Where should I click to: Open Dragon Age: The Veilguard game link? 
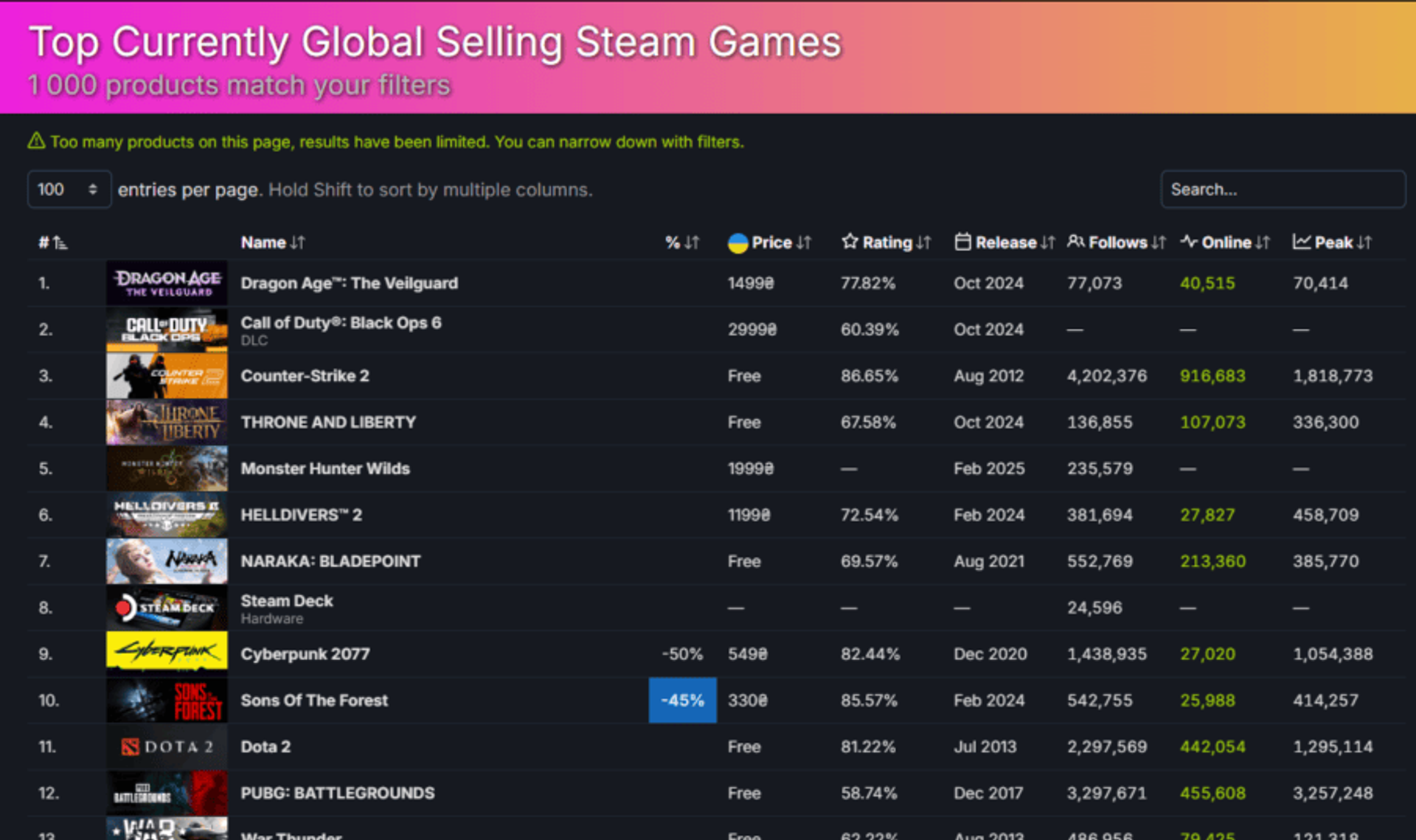click(349, 283)
